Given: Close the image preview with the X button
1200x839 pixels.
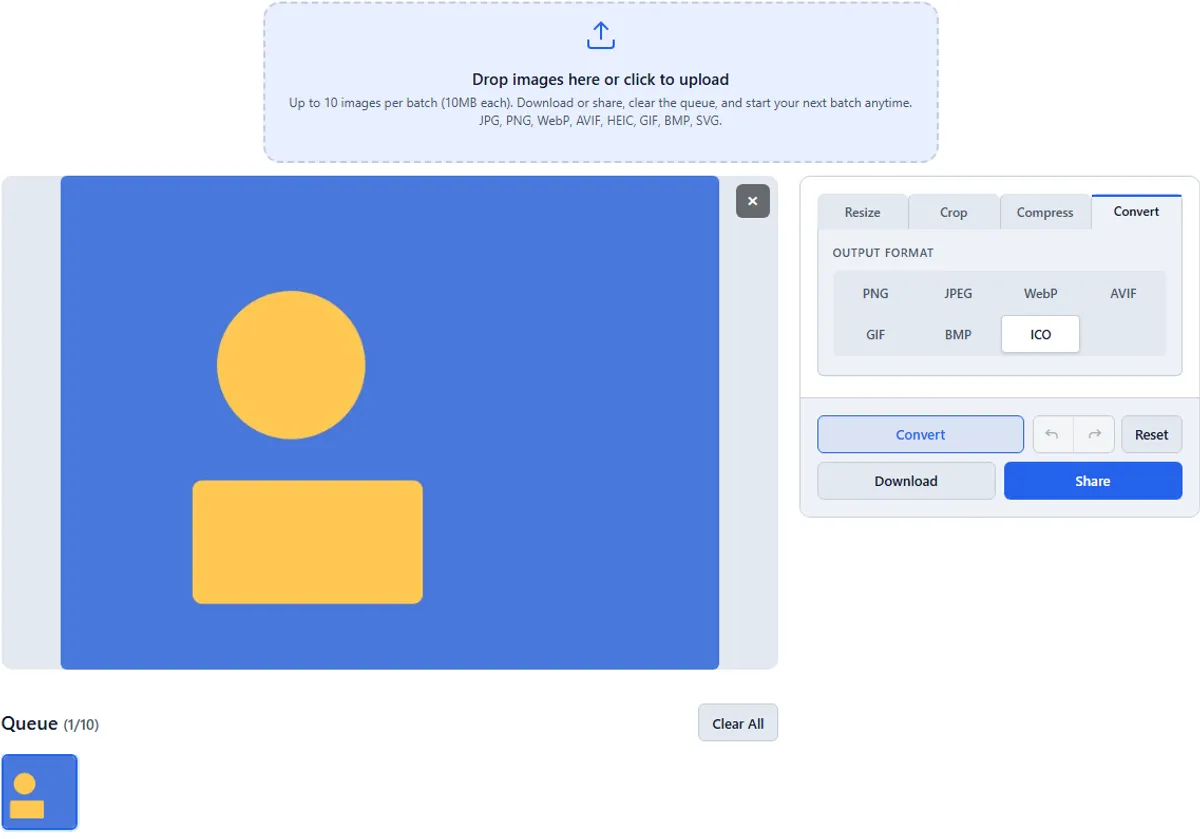Looking at the screenshot, I should (x=753, y=201).
